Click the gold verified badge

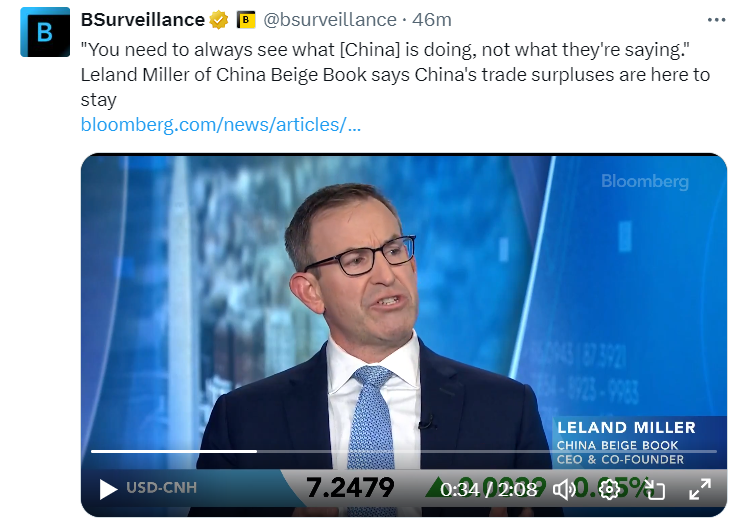[219, 20]
